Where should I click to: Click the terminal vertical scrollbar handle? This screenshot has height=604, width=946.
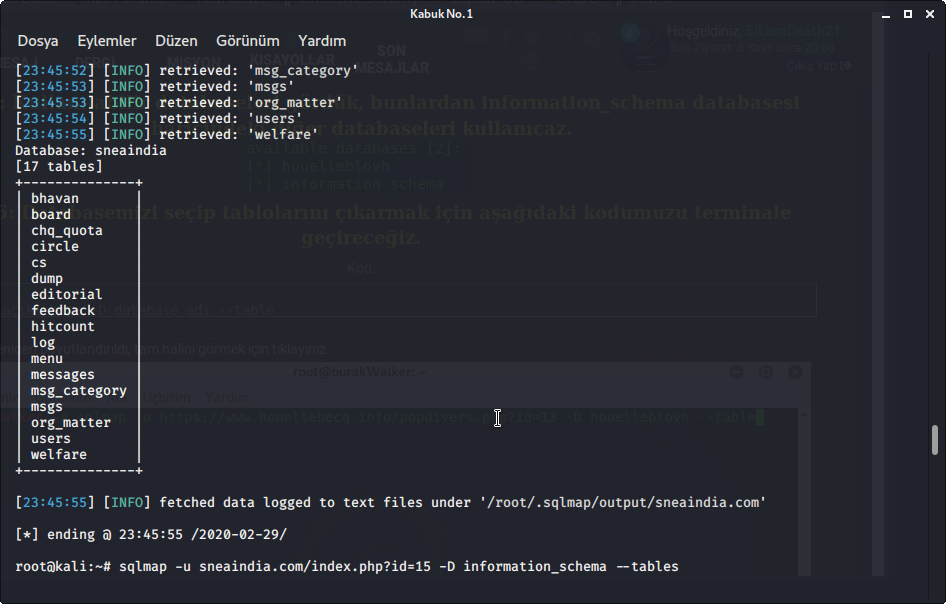tap(935, 440)
